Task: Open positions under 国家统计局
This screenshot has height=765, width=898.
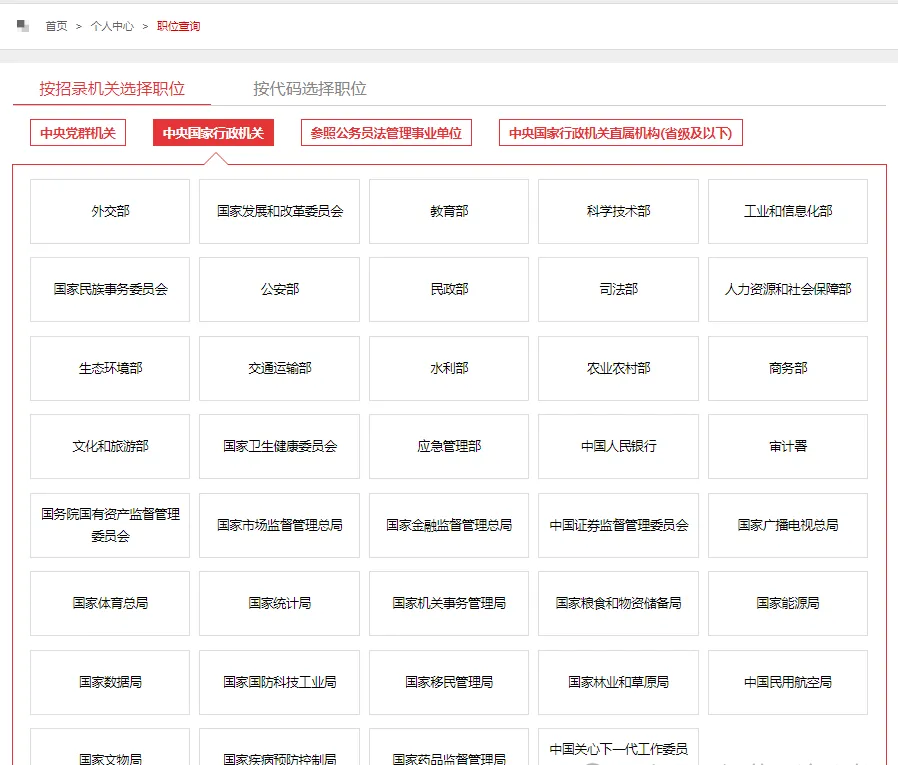Action: [279, 604]
